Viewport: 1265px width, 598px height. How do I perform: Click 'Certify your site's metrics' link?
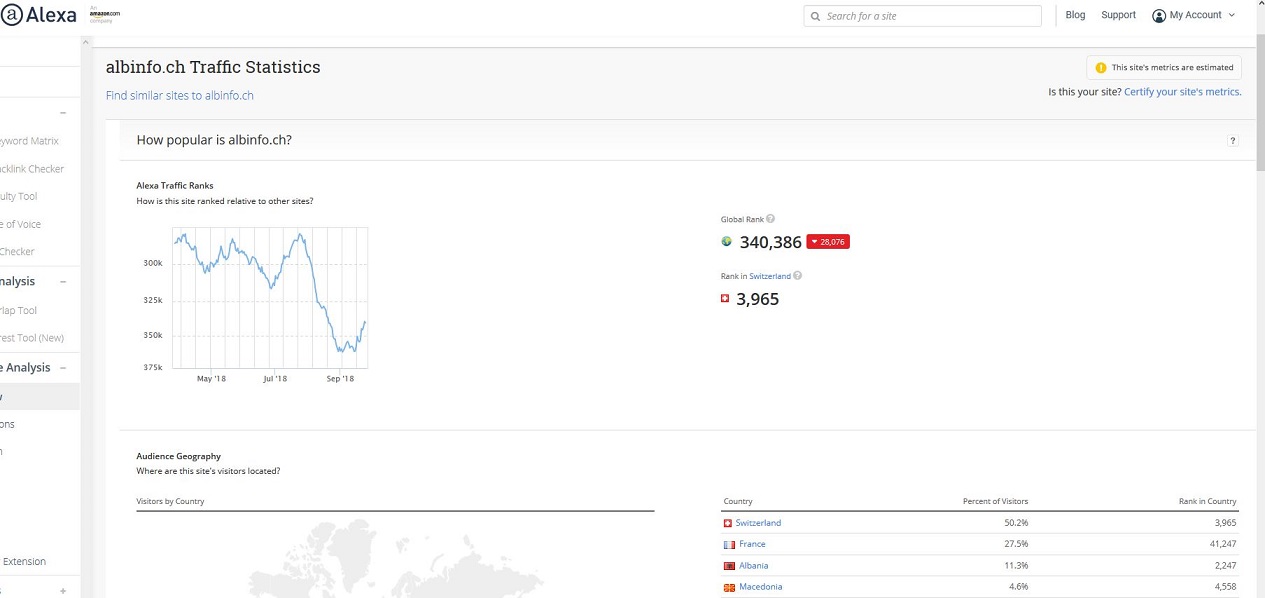tap(1182, 92)
